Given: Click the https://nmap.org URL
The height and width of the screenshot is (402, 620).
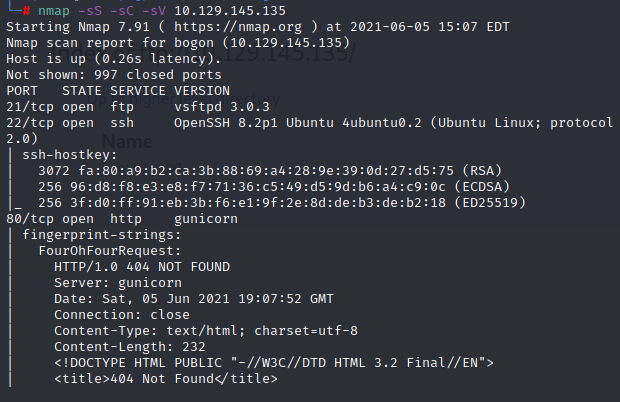Looking at the screenshot, I should tap(238, 27).
